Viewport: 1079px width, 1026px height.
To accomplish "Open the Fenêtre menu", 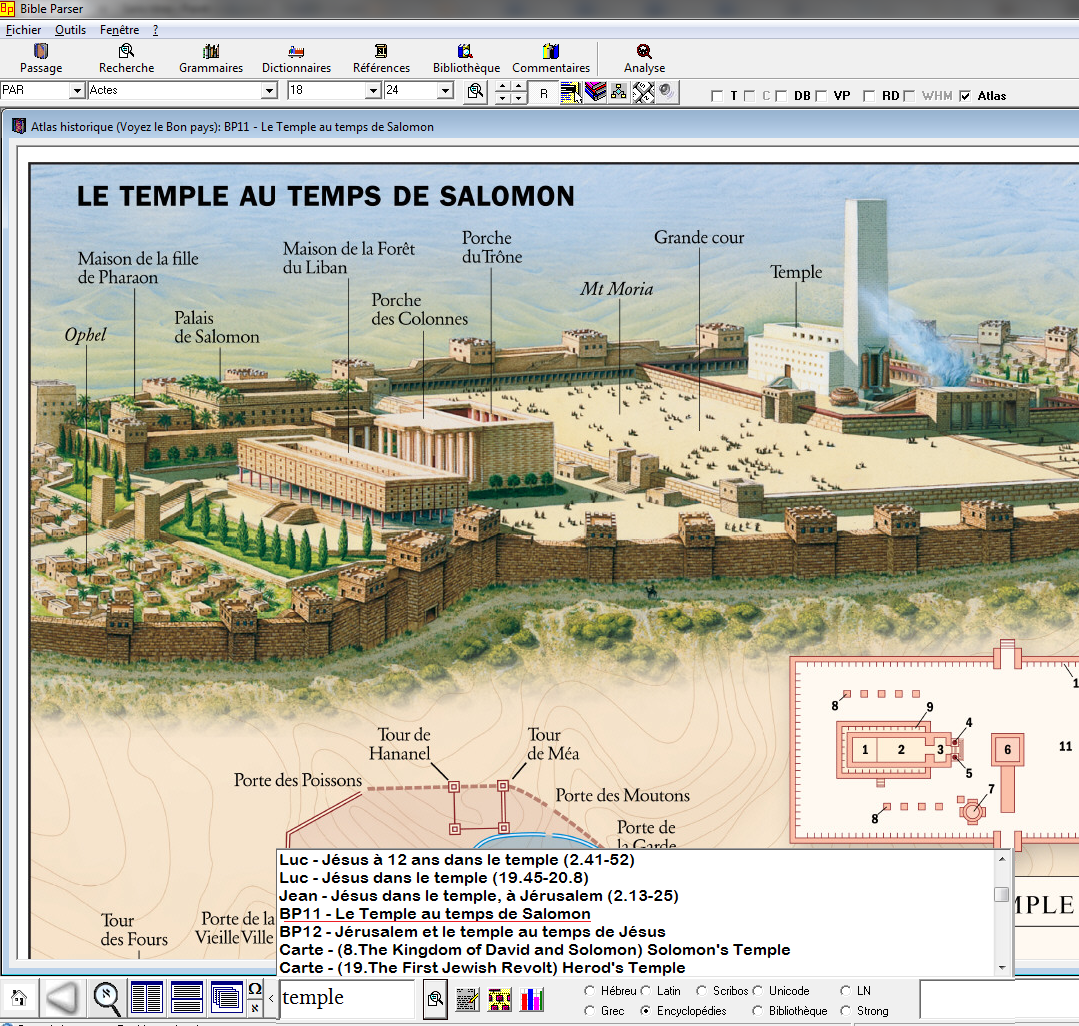I will point(119,30).
